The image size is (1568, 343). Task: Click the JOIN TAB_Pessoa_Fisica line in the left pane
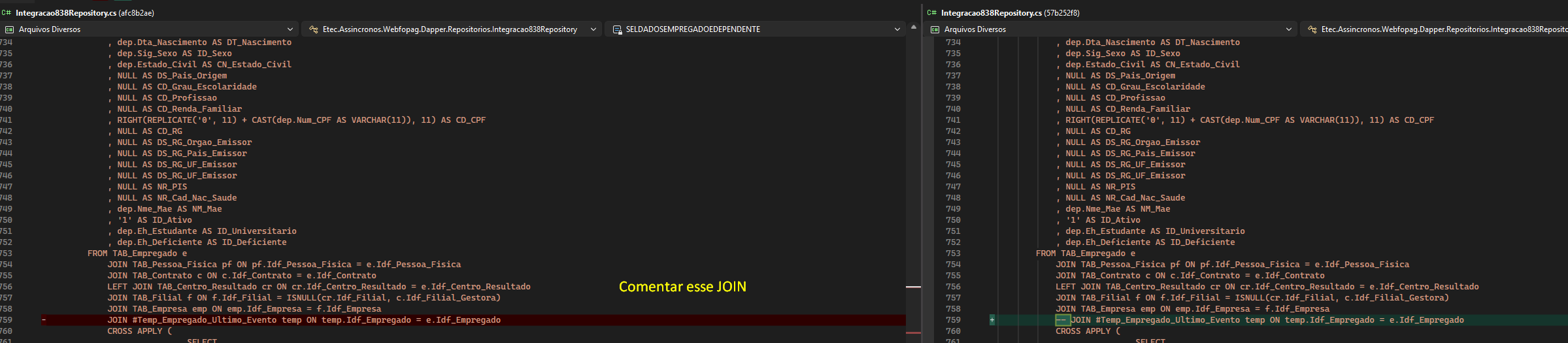[284, 265]
